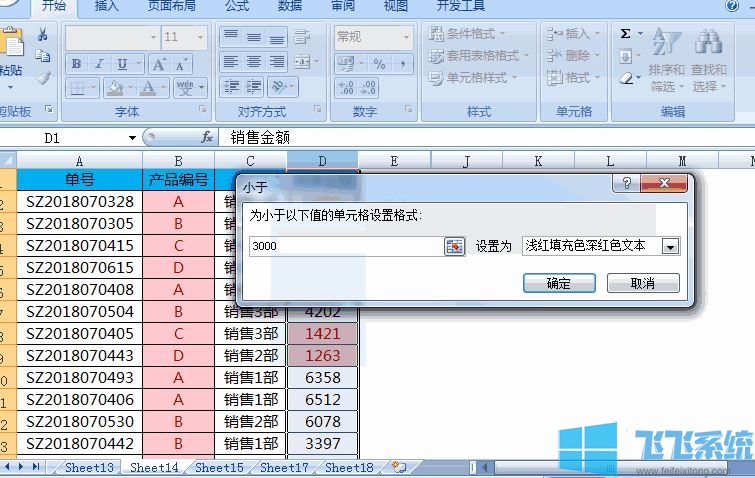Switch to 数据 ribbon tab
Viewport: 755px width, 478px height.
(290, 6)
